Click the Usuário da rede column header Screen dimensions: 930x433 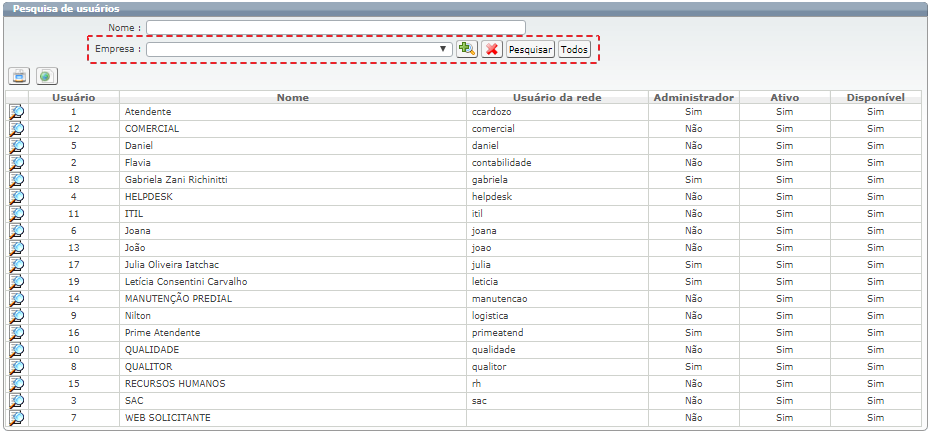[556, 98]
